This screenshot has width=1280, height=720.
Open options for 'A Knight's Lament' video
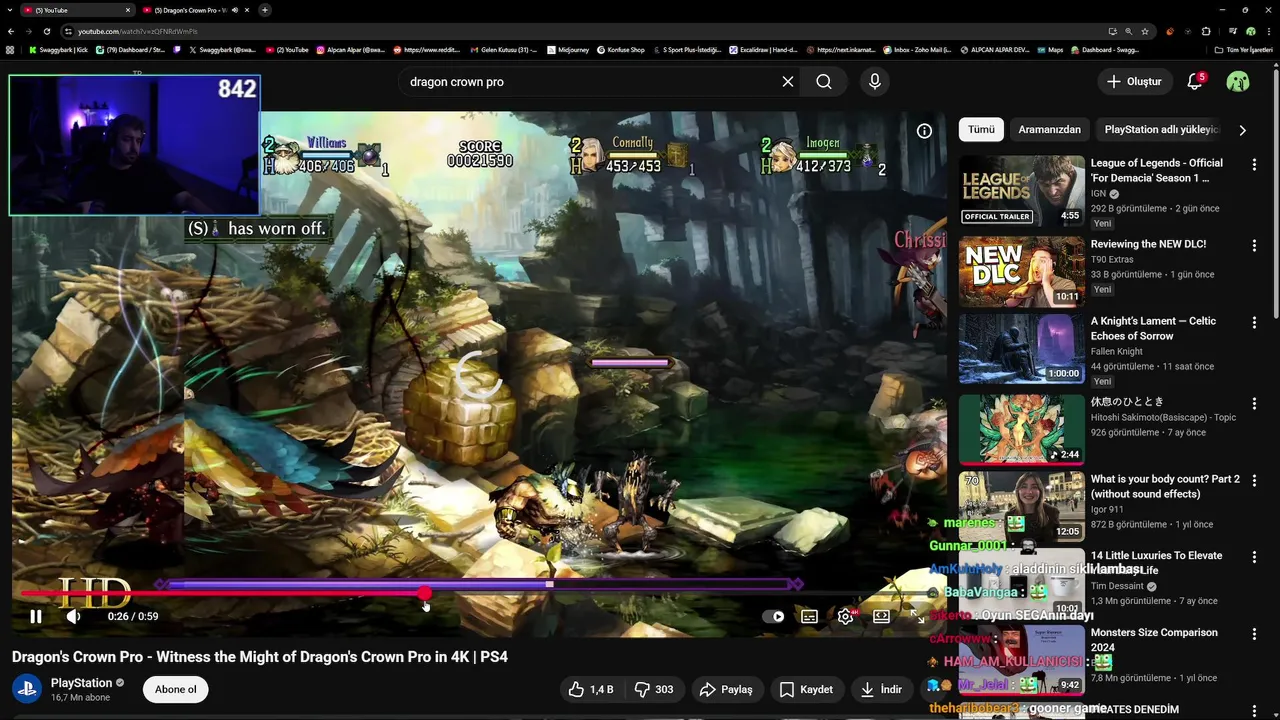pos(1254,322)
